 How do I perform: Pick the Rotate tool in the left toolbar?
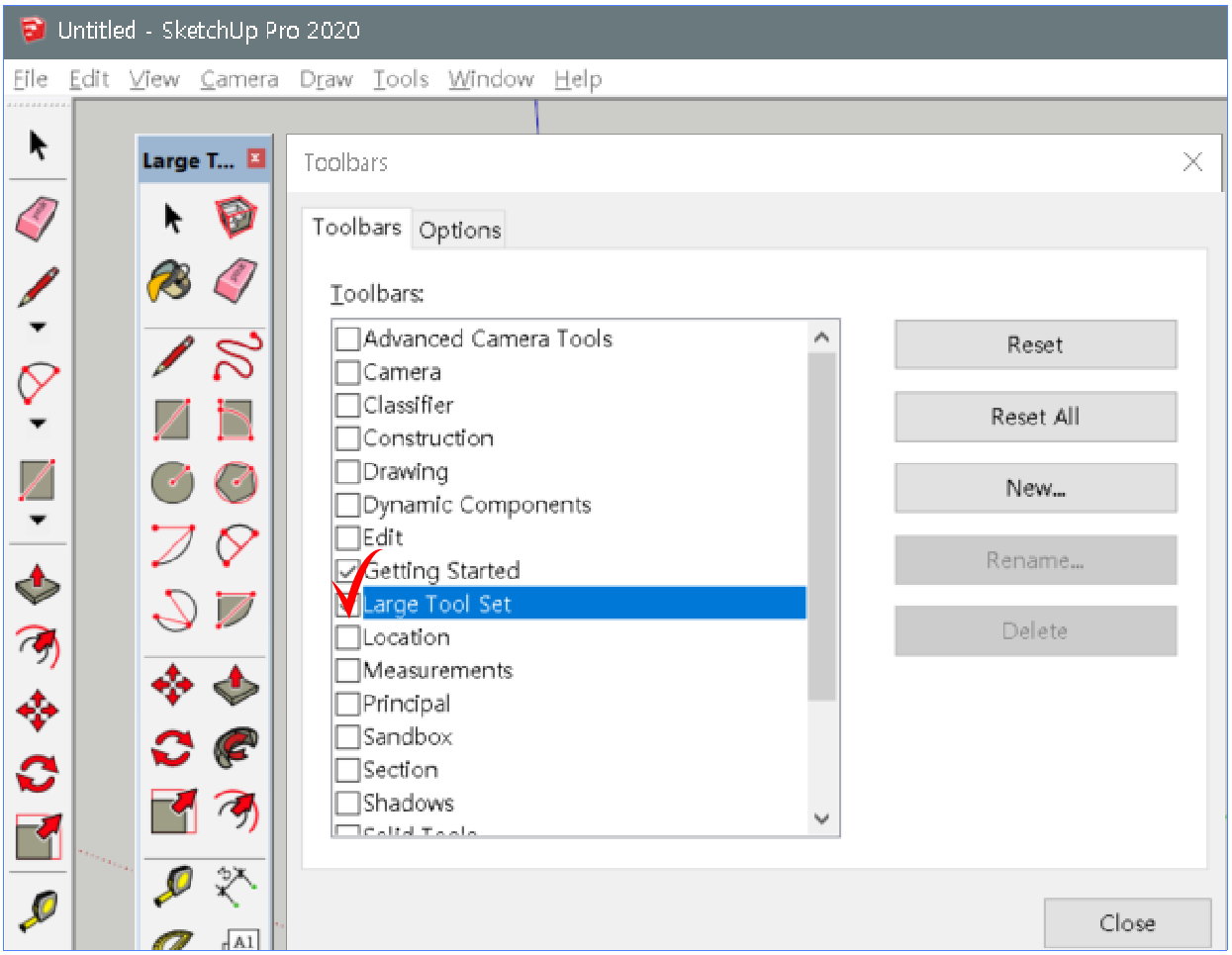(x=38, y=773)
